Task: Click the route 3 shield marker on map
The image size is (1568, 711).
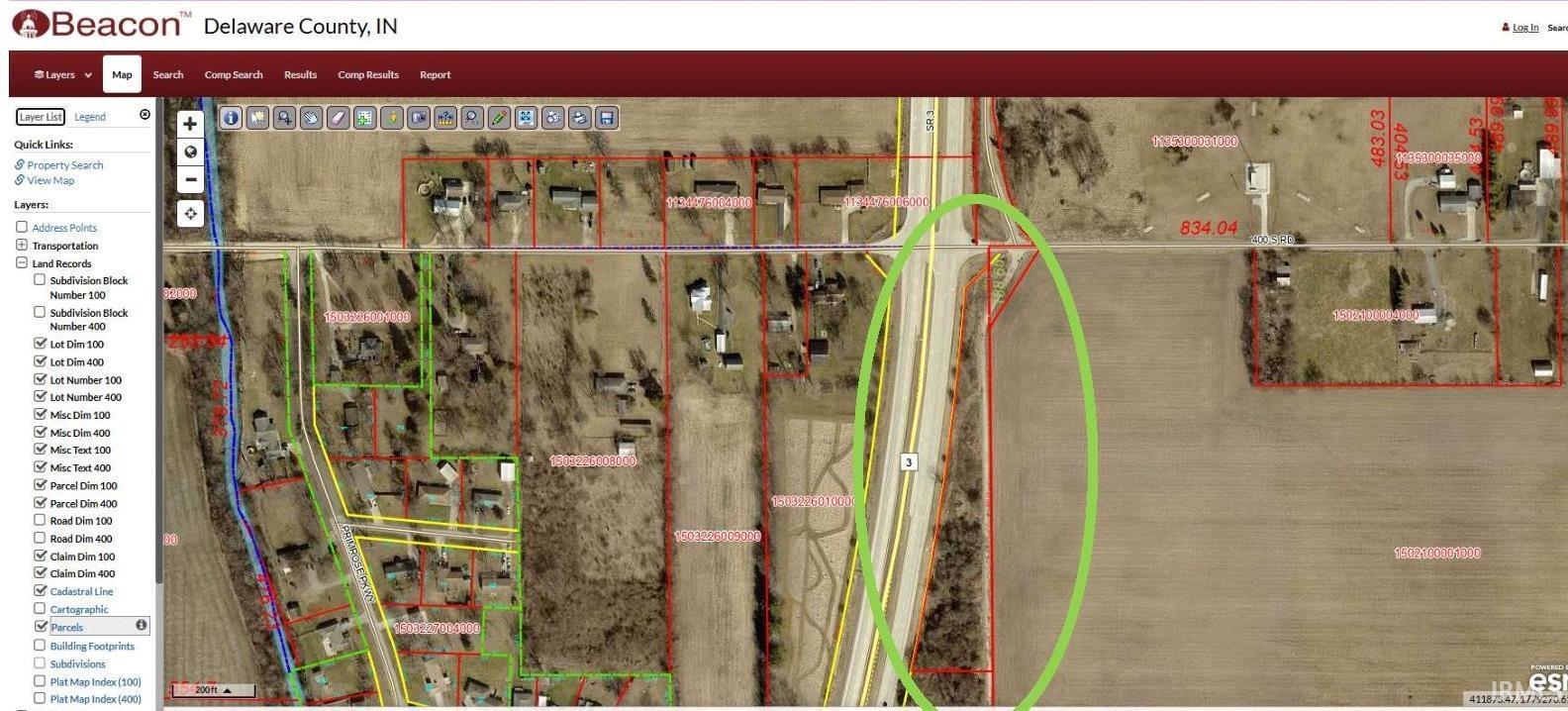Action: pyautogui.click(x=909, y=461)
